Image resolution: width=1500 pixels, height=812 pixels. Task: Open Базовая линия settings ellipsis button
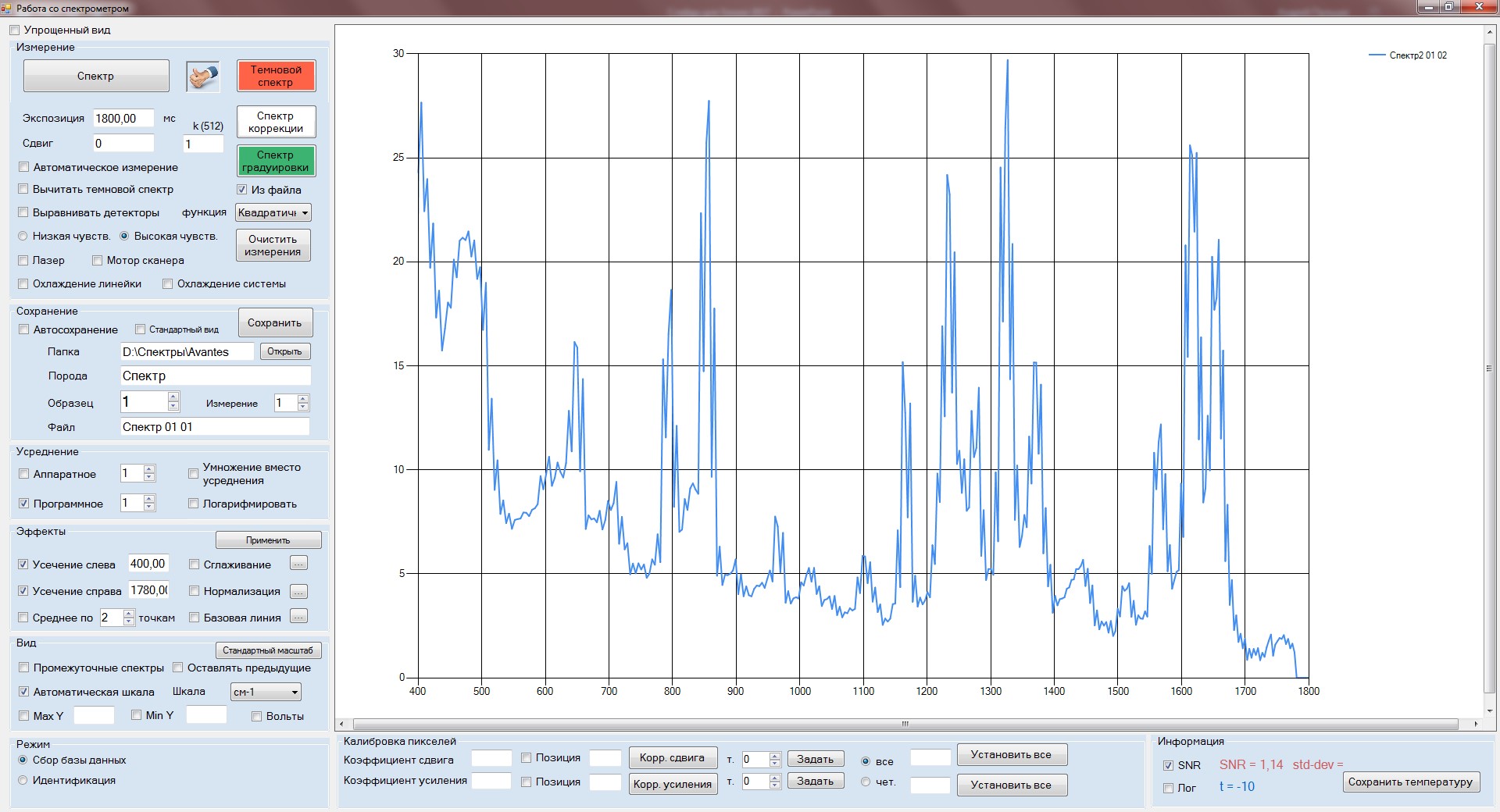point(298,617)
